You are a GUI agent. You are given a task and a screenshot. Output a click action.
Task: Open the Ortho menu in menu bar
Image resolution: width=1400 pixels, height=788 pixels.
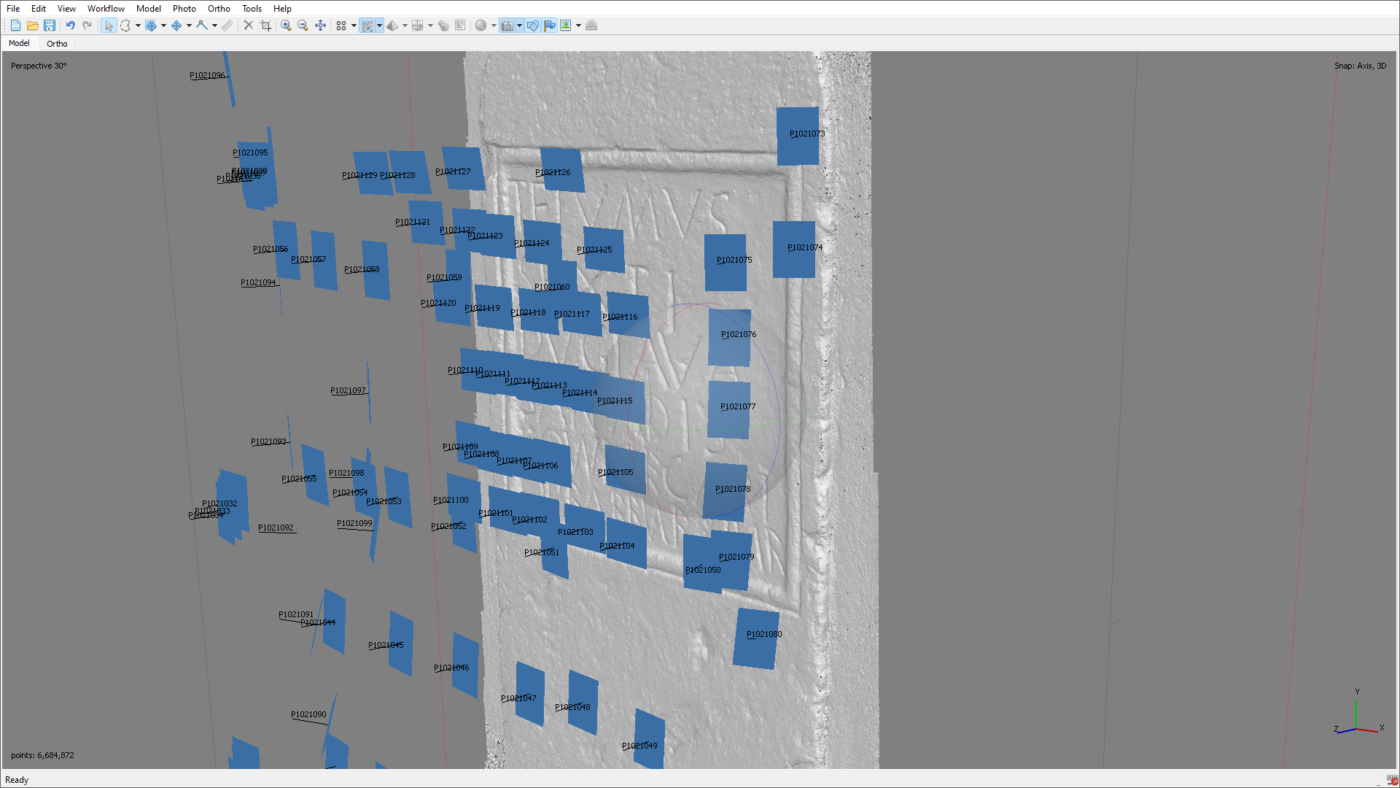[219, 8]
